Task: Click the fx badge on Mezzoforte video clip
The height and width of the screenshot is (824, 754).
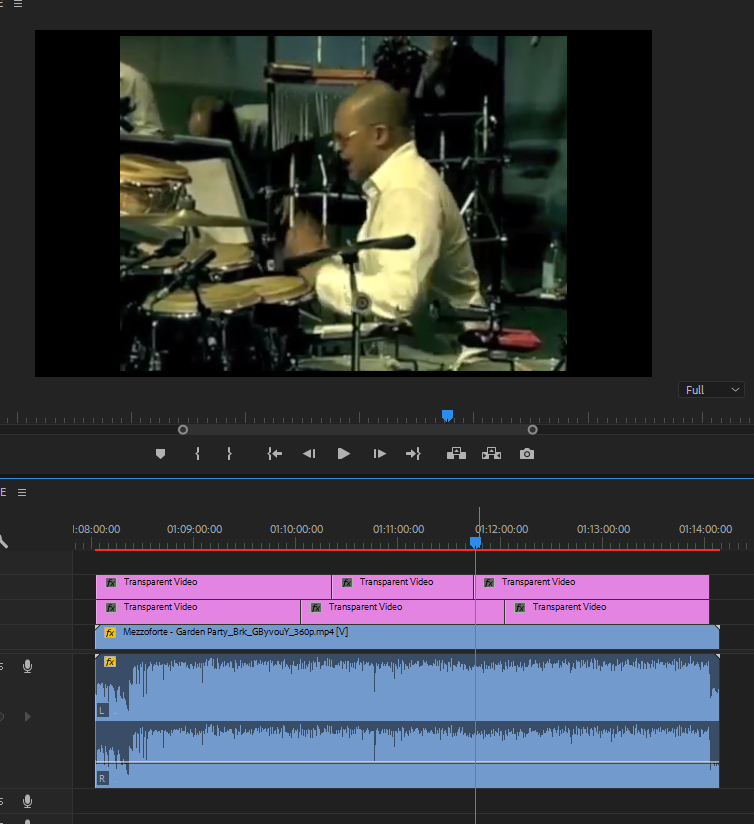Action: pyautogui.click(x=110, y=632)
